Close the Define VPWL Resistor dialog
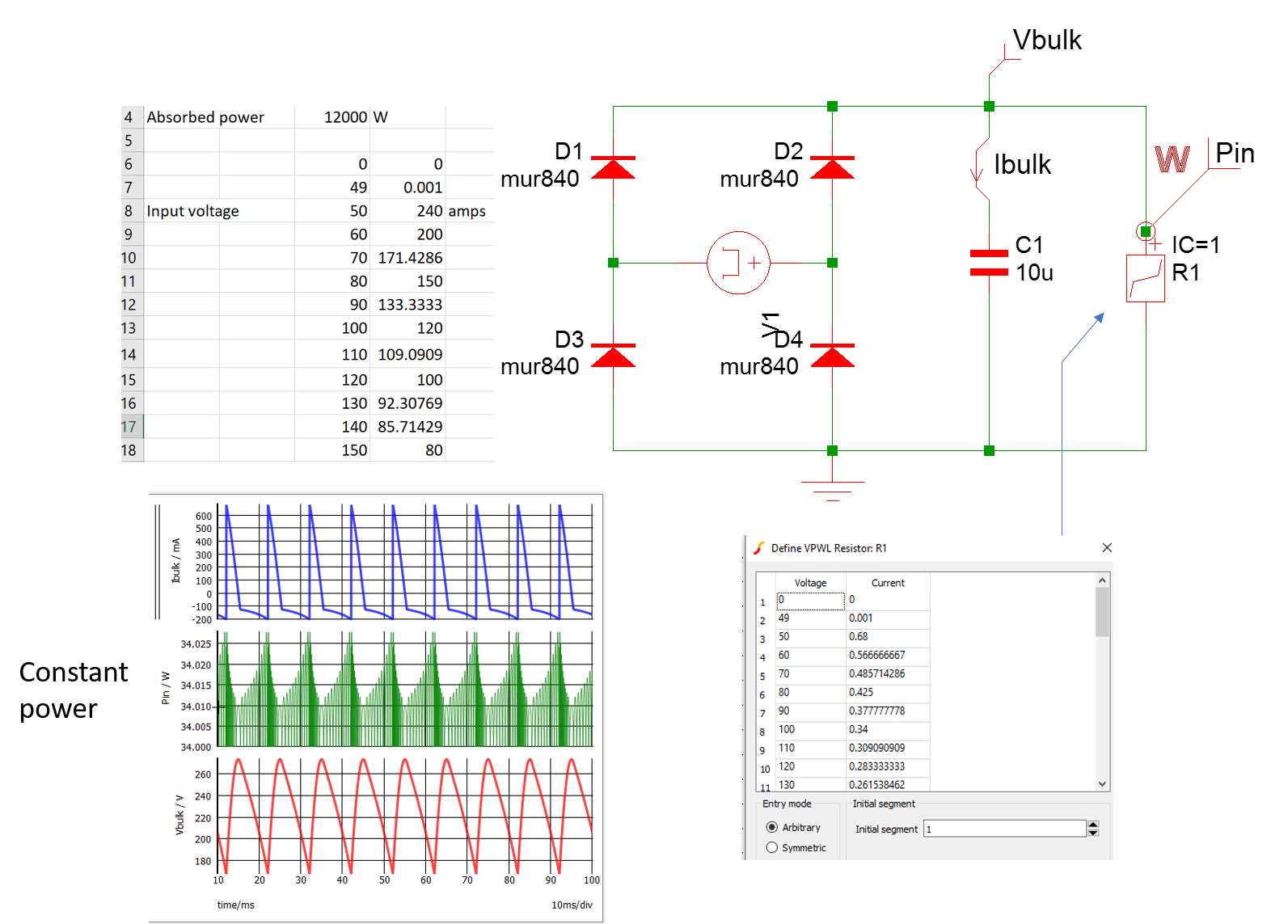 (1107, 547)
